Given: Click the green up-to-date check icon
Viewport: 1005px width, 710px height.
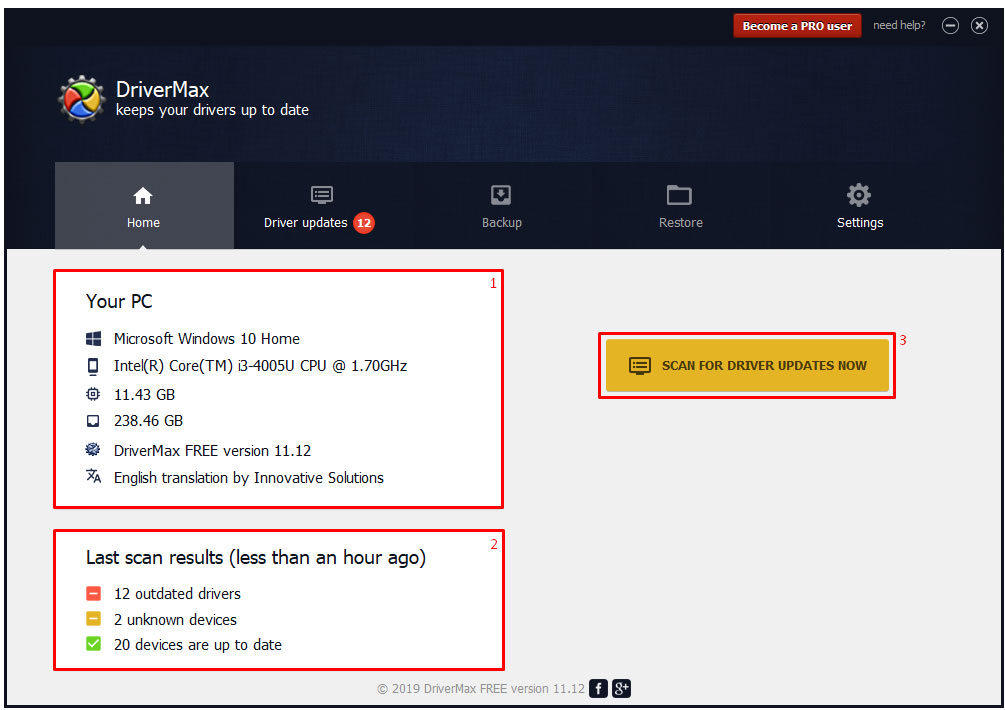Looking at the screenshot, I should [94, 643].
